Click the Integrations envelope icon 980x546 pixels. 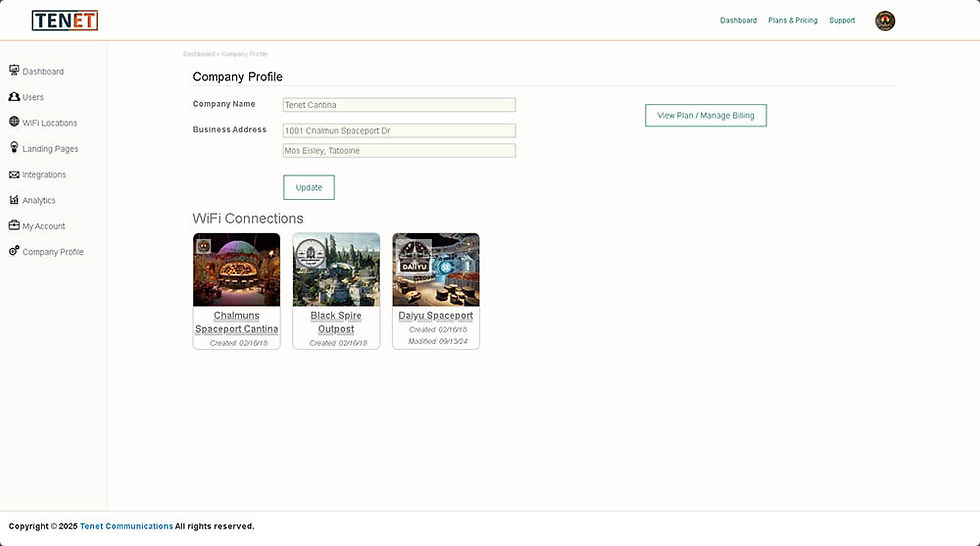pyautogui.click(x=14, y=174)
